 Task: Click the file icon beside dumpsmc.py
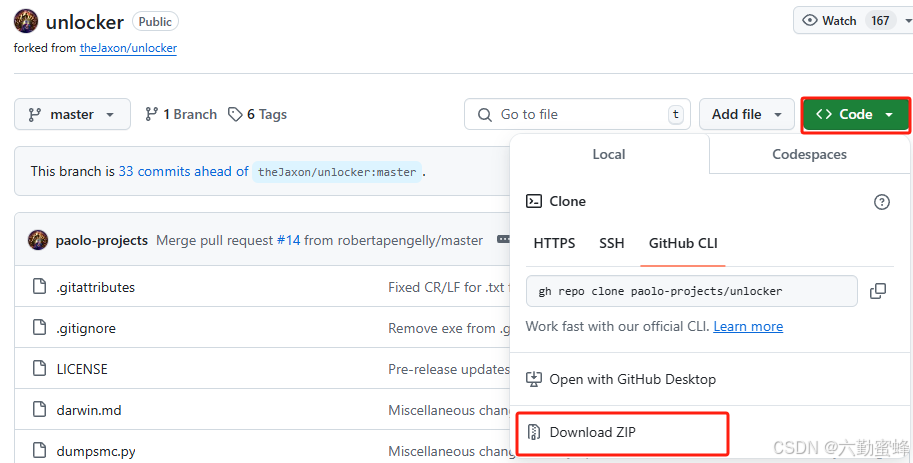39,450
